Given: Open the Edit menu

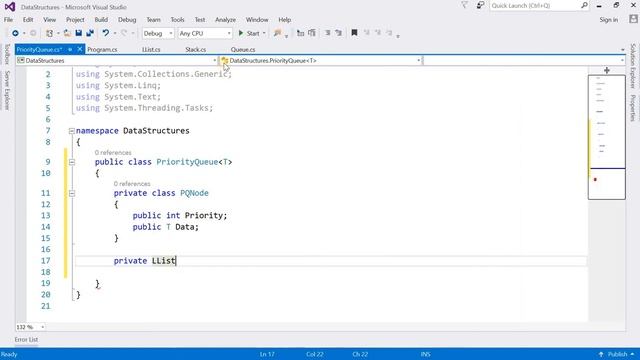Looking at the screenshot, I should tap(28, 20).
